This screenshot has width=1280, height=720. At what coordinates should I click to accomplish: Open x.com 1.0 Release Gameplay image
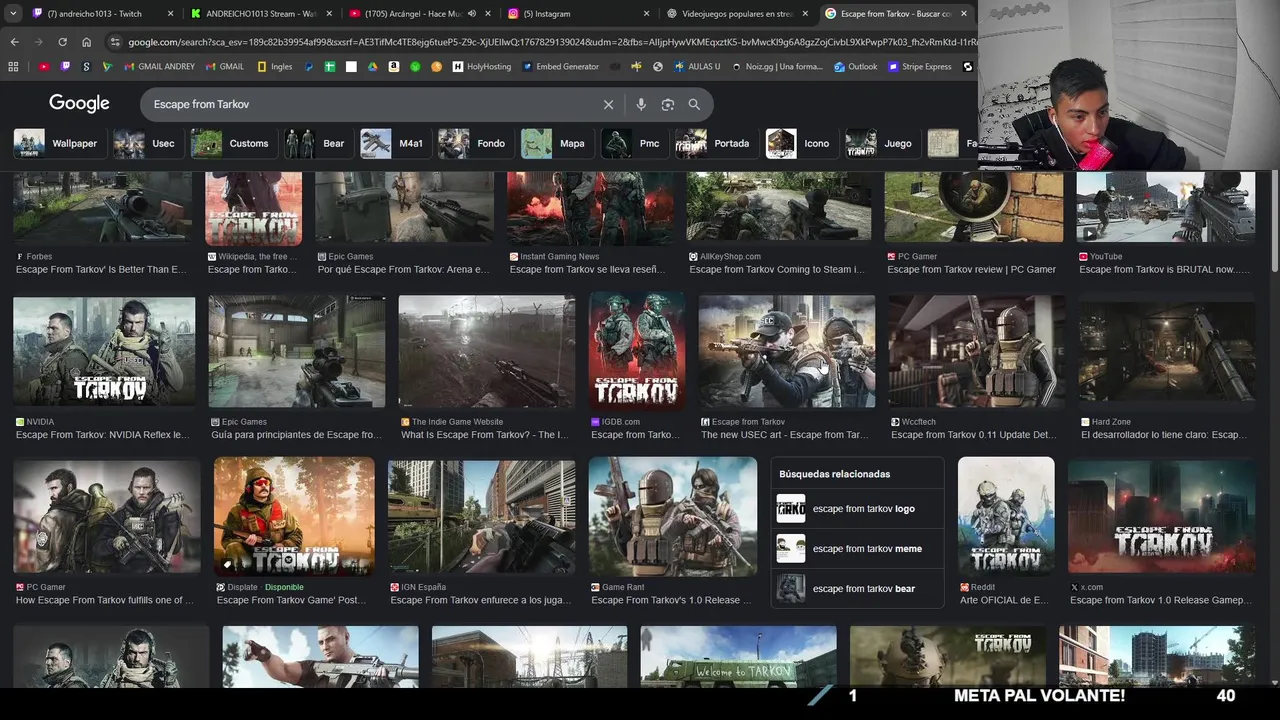(1162, 516)
